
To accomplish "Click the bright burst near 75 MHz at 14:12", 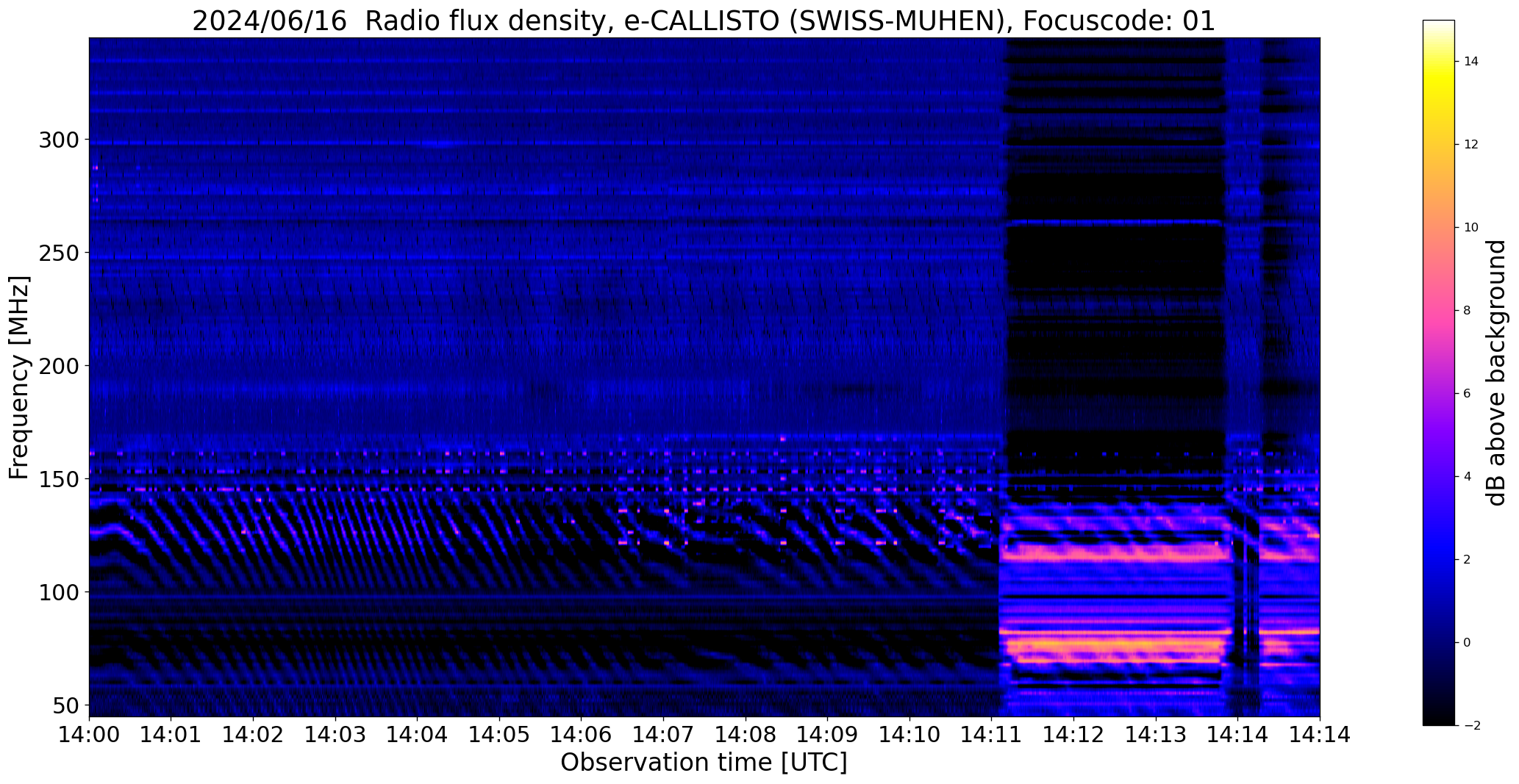I will [1113, 647].
